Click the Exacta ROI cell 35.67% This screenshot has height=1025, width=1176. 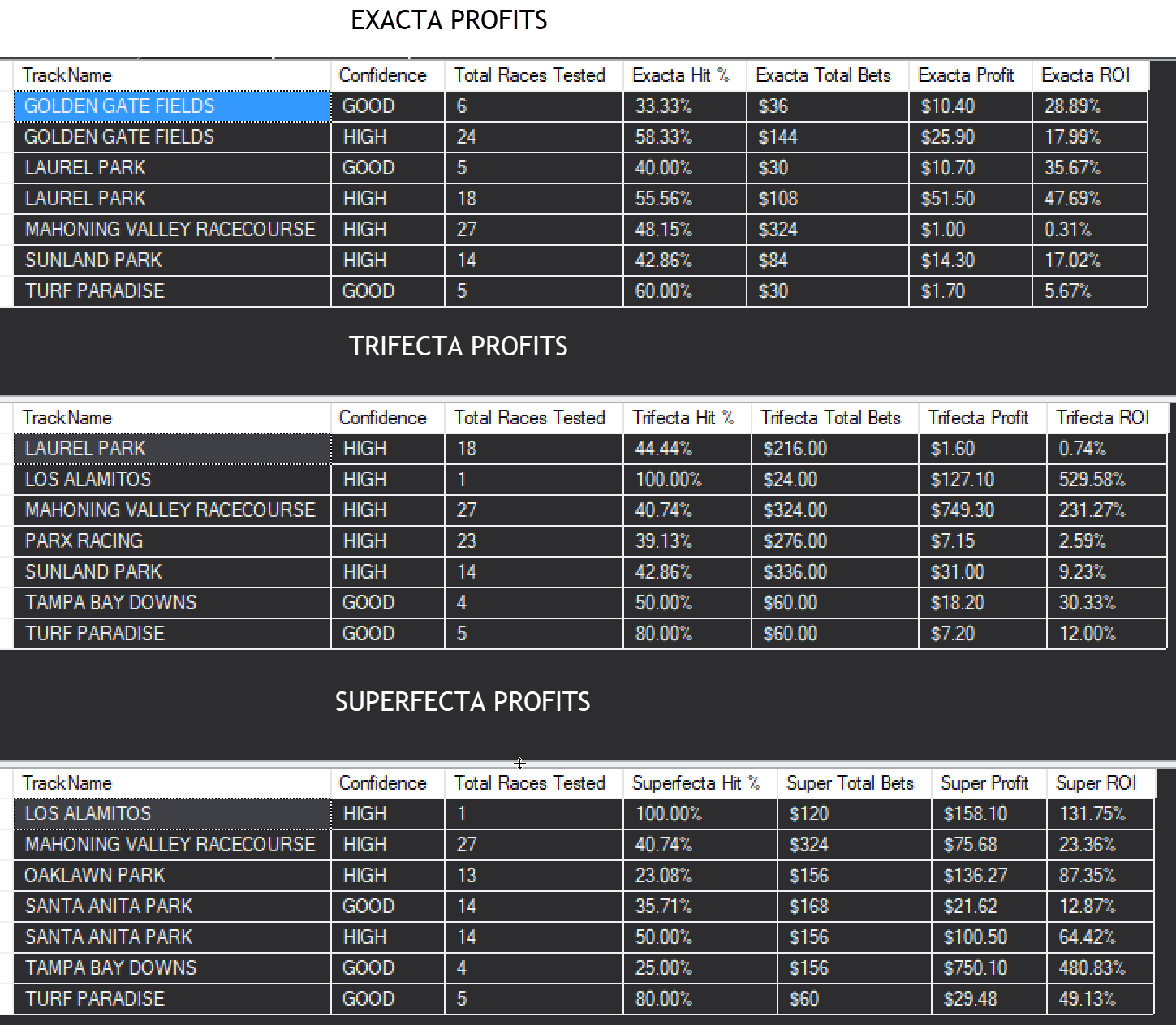[x=1089, y=168]
